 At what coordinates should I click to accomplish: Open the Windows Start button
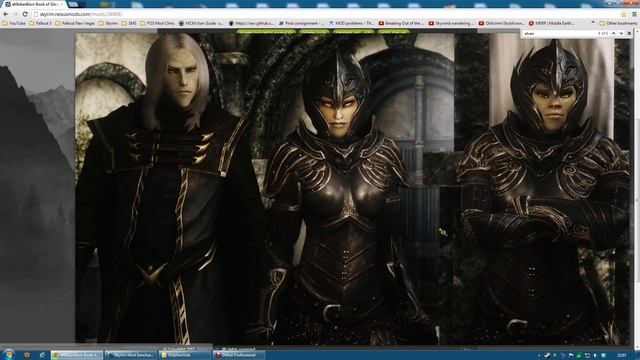(x=8, y=354)
